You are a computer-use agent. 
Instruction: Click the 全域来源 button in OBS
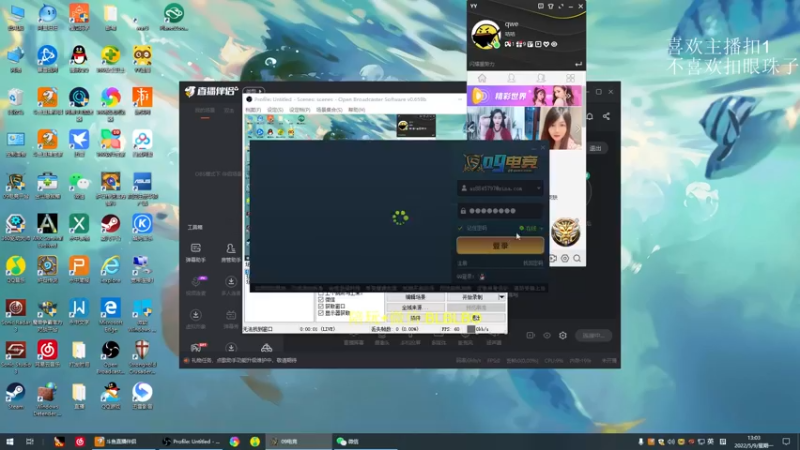click(415, 307)
